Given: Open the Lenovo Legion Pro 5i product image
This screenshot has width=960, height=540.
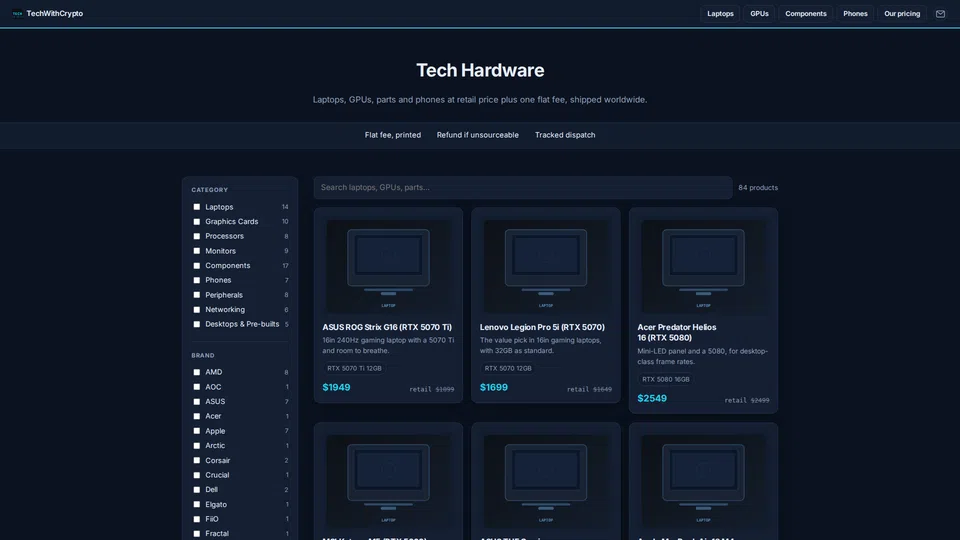Looking at the screenshot, I should coord(546,266).
